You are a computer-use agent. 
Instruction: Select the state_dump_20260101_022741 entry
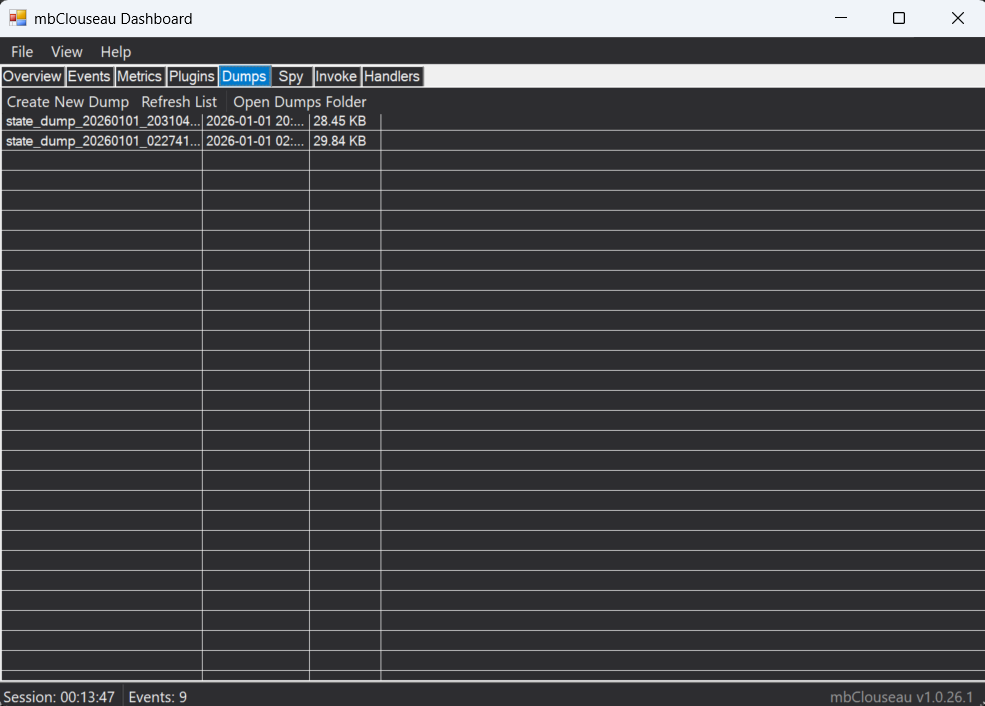point(100,140)
